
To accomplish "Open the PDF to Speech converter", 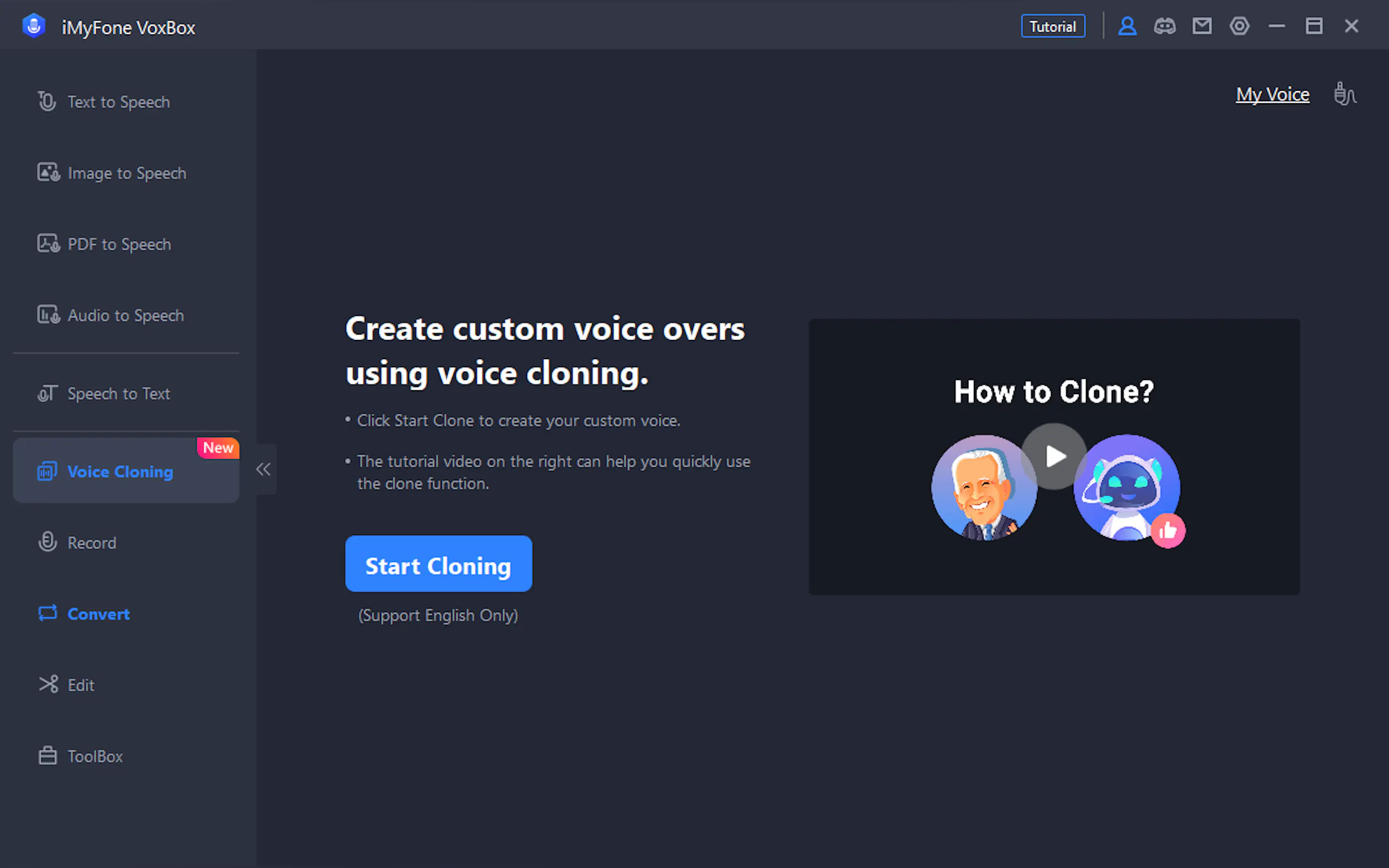I will pos(119,244).
